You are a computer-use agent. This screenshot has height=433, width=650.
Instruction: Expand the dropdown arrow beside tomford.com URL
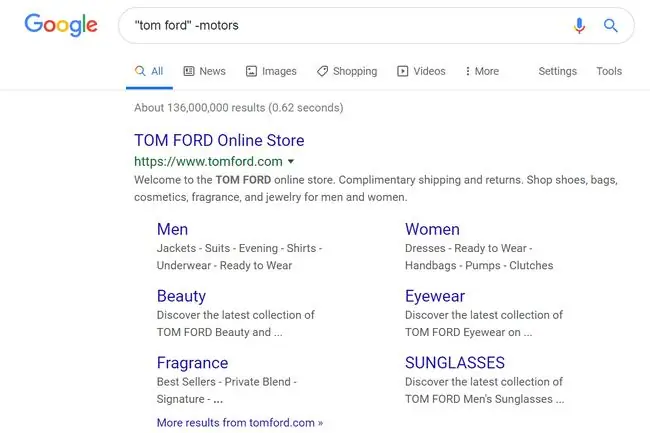click(x=291, y=161)
